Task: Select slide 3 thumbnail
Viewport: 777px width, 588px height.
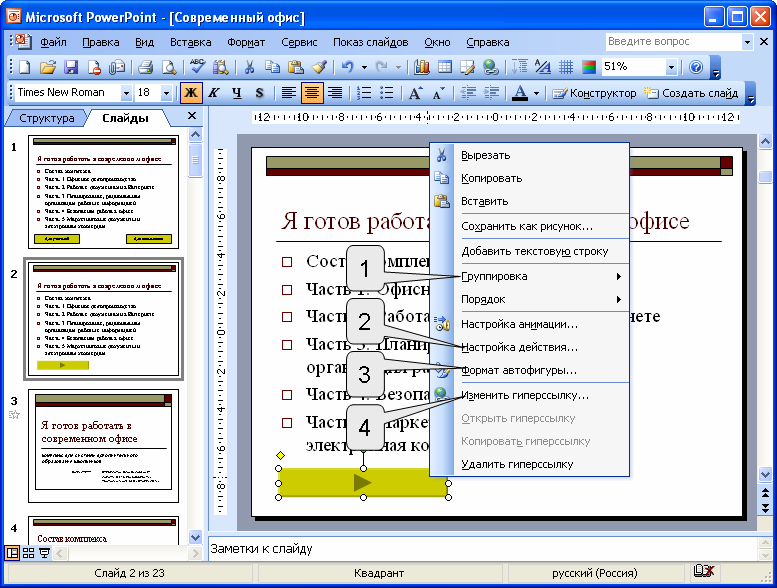Action: tap(104, 446)
